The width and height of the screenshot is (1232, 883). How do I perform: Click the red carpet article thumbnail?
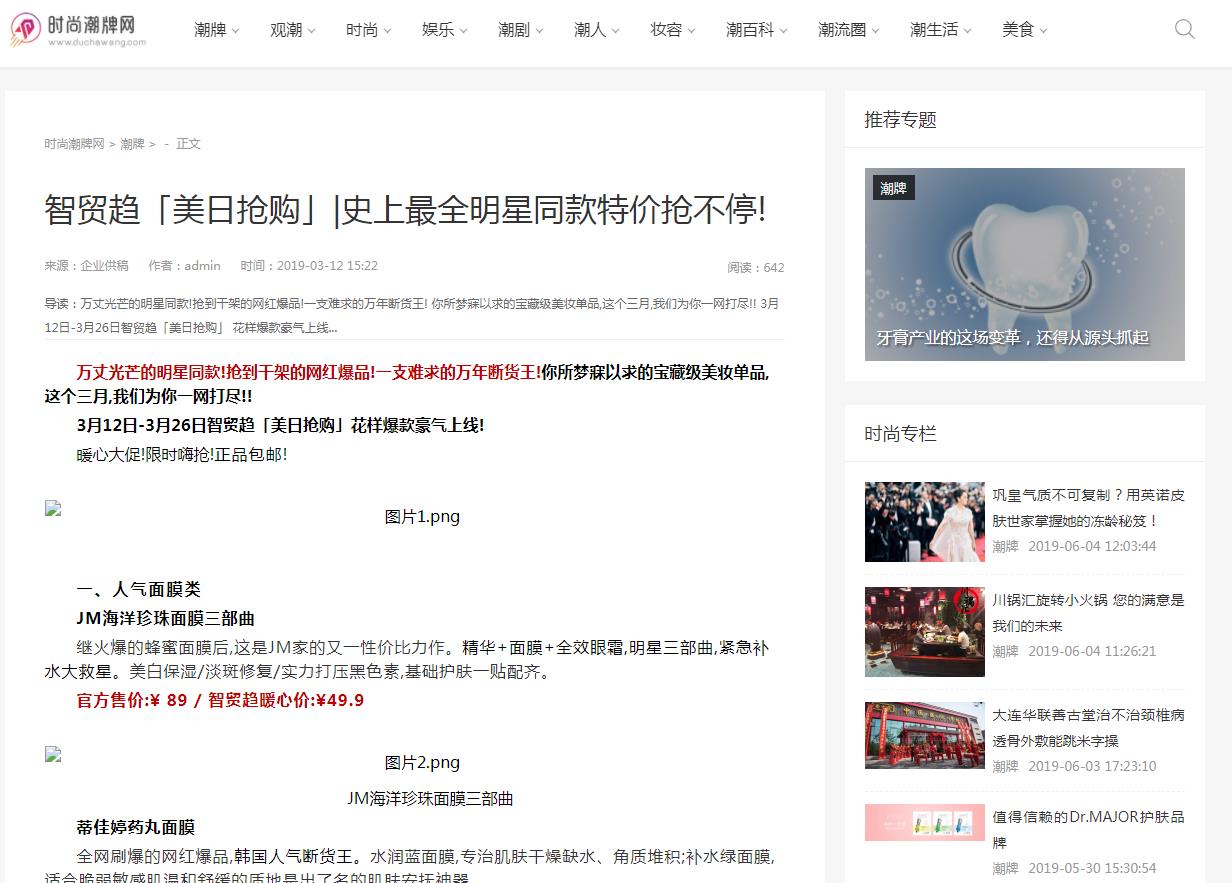(925, 522)
